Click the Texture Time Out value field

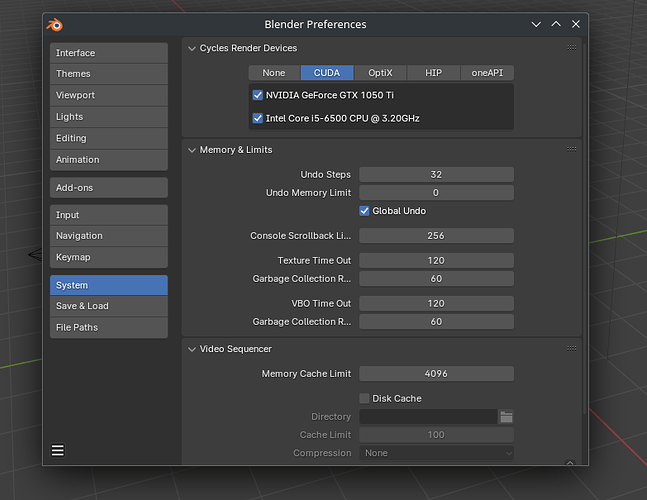click(437, 260)
